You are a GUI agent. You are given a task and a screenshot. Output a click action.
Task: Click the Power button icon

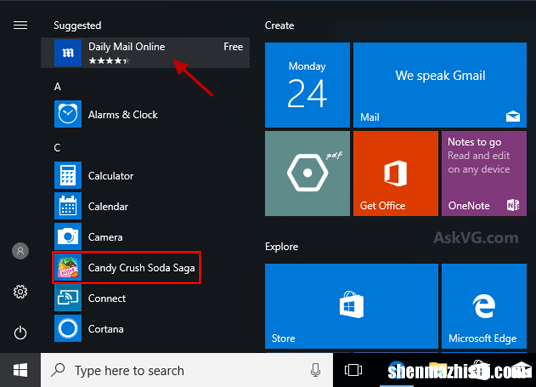coord(20,333)
